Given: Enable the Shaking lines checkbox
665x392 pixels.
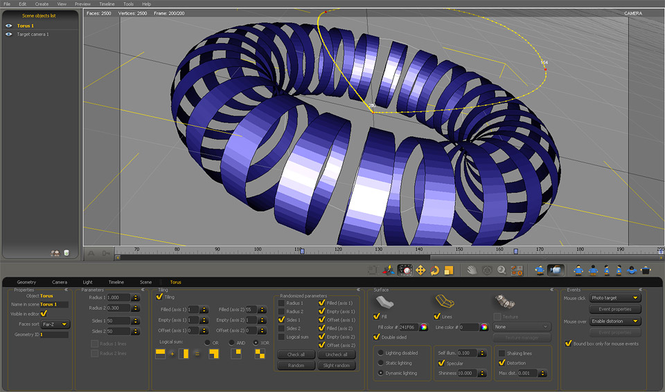Looking at the screenshot, I should click(502, 353).
